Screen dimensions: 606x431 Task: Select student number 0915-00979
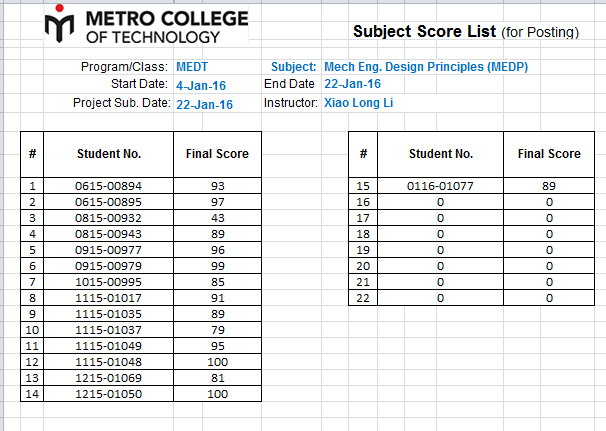(109, 266)
